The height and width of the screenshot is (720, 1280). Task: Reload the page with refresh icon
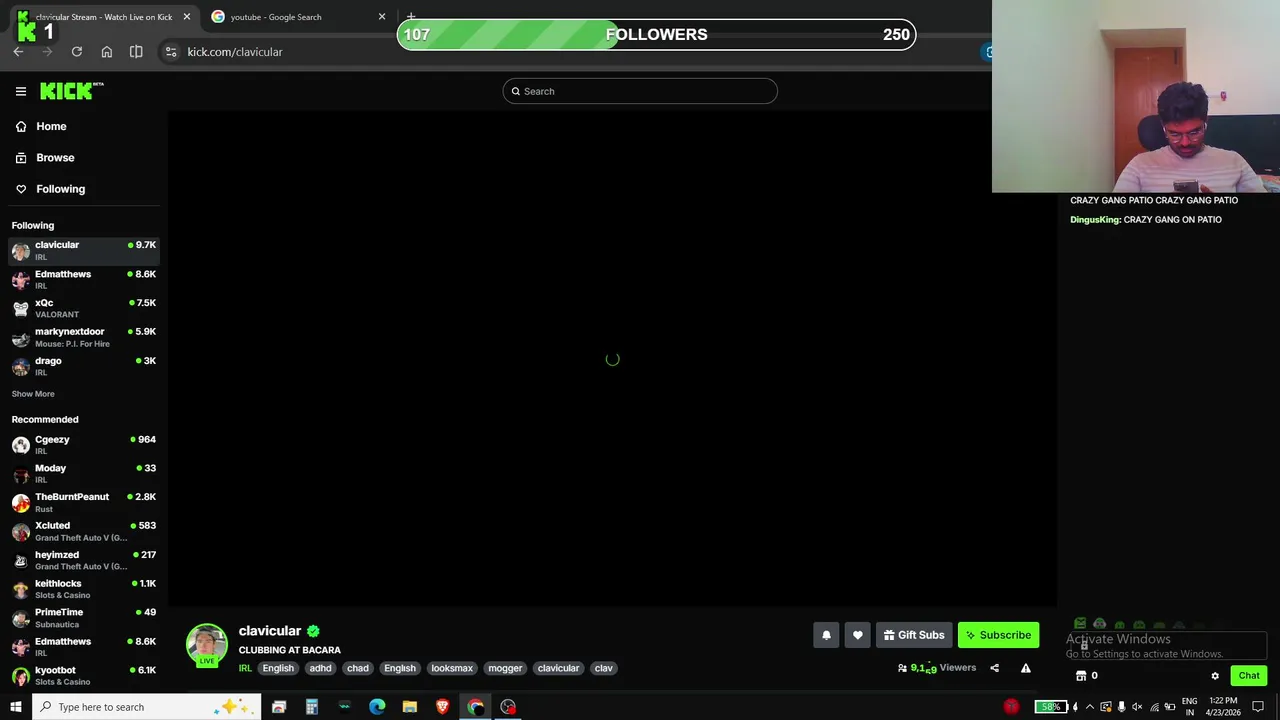[77, 52]
